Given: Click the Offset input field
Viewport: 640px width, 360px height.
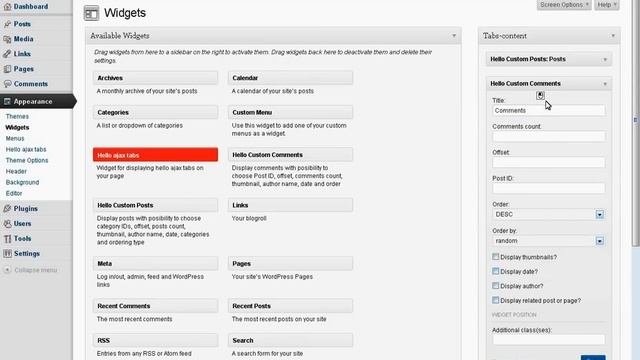Looking at the screenshot, I should (548, 162).
